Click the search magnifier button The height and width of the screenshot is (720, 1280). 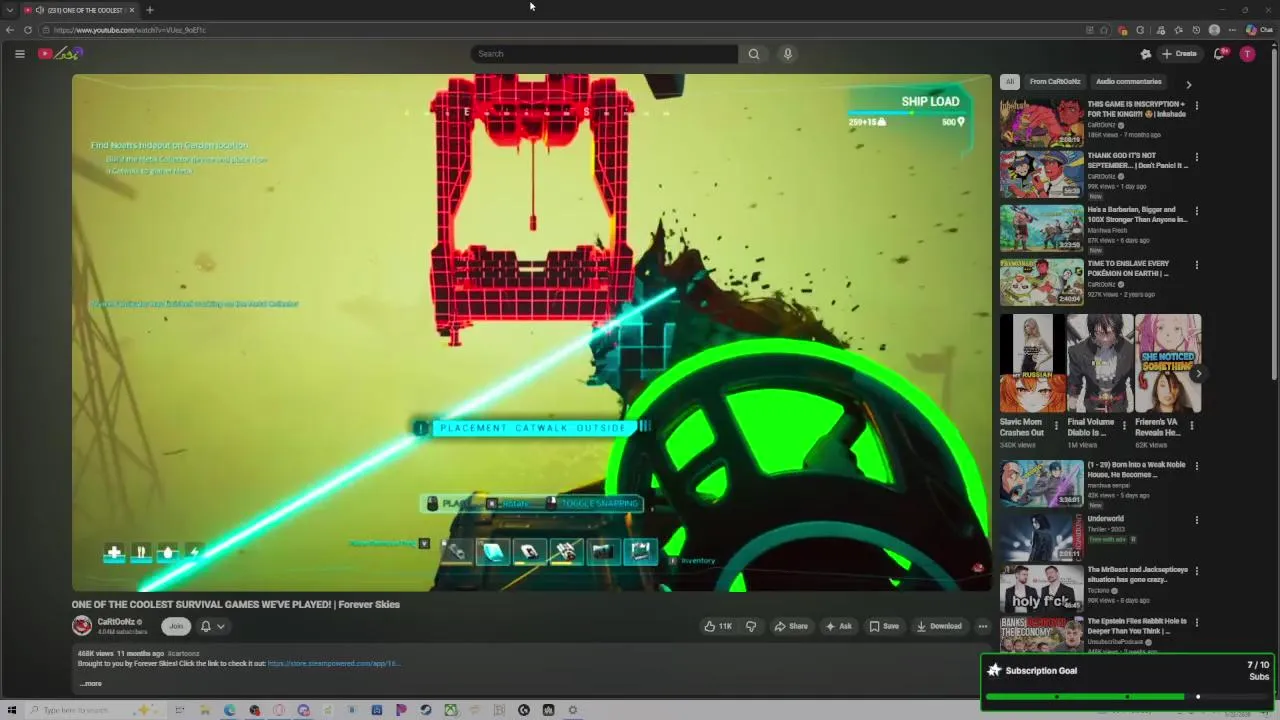(x=754, y=54)
